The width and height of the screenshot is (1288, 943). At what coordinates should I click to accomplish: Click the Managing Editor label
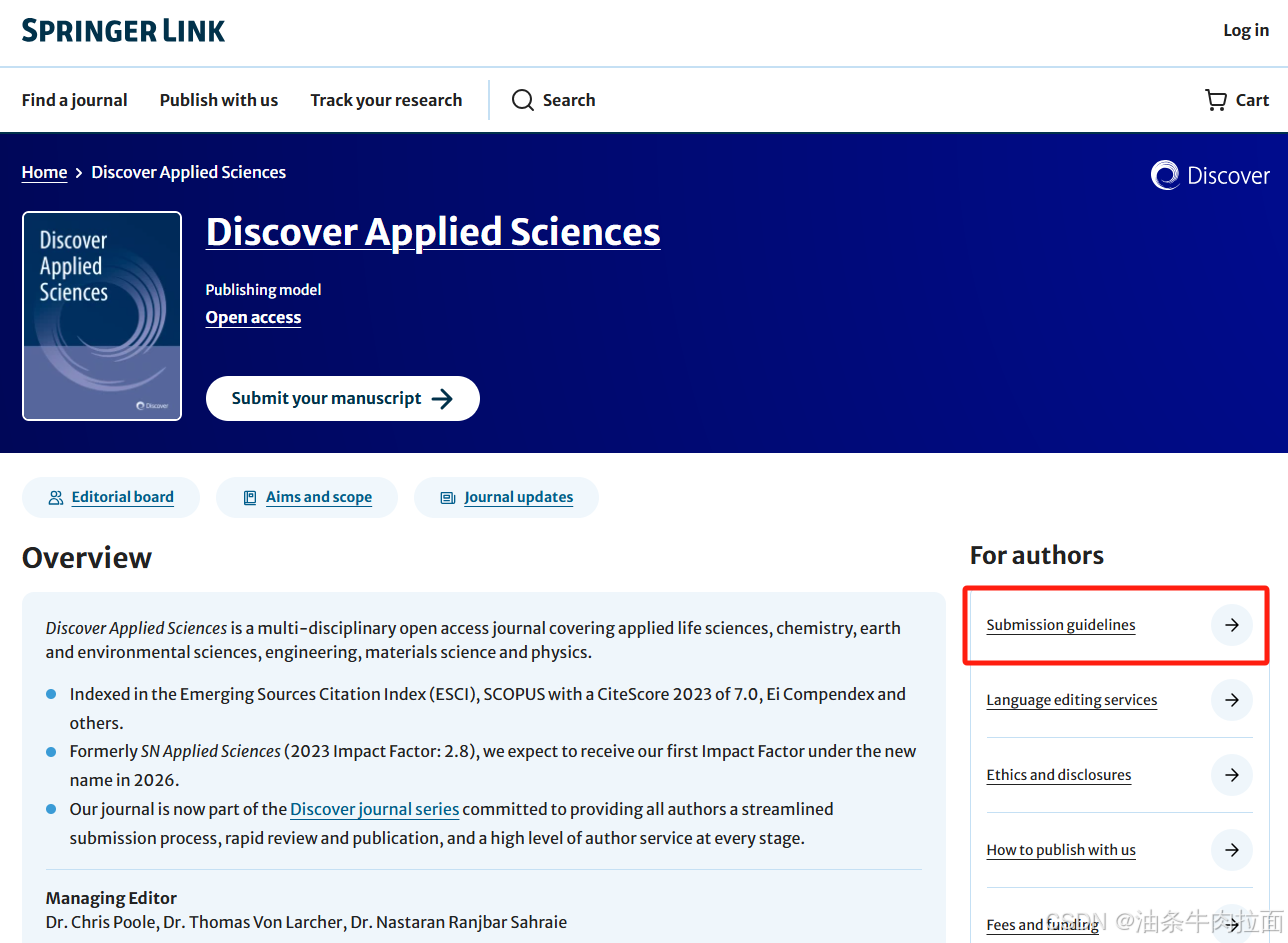(x=111, y=898)
